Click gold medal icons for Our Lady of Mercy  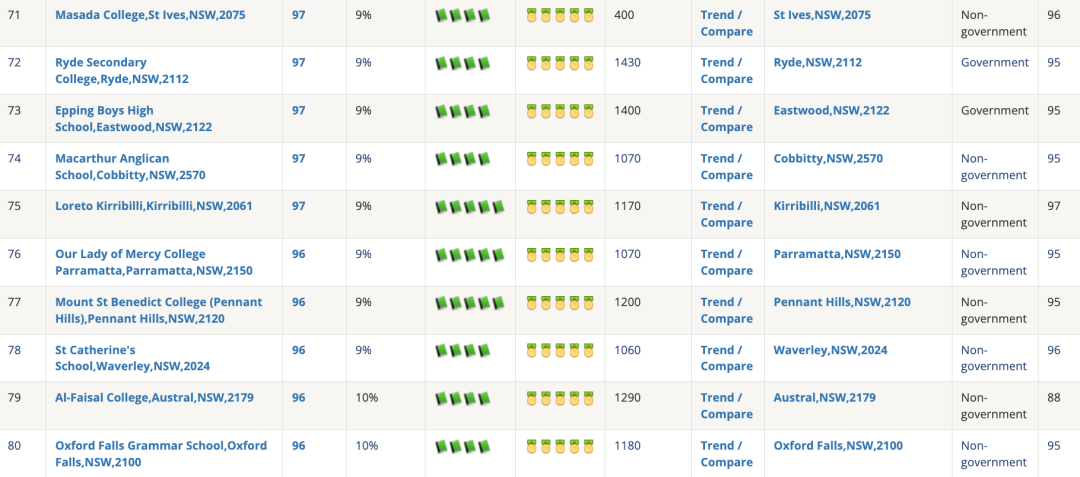coord(560,255)
